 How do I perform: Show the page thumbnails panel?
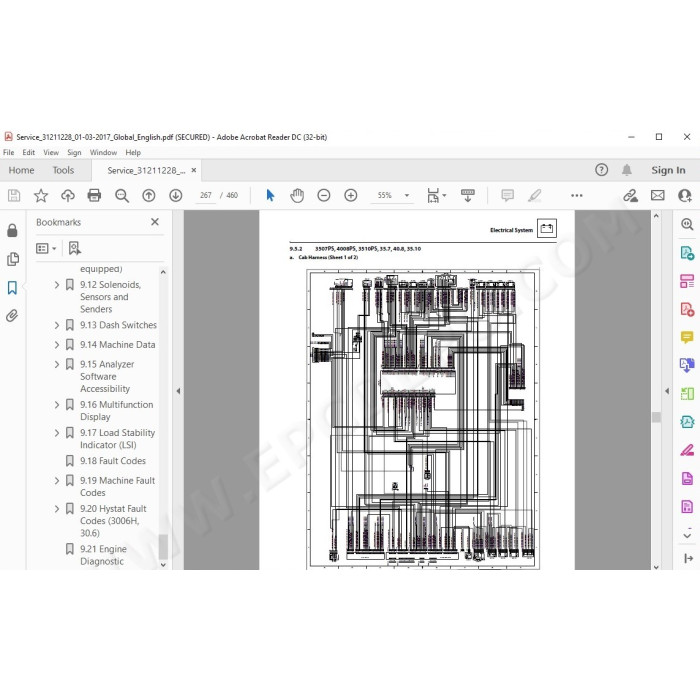(12, 259)
